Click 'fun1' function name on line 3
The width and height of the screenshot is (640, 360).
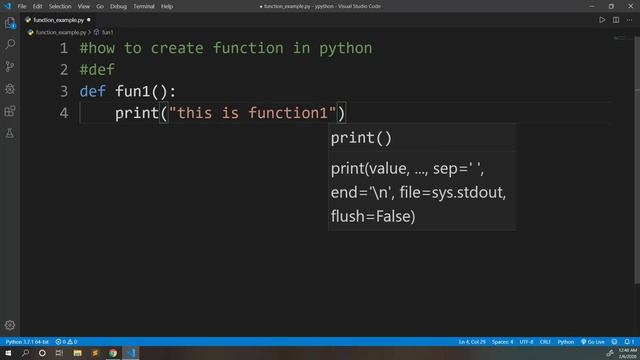click(133, 91)
